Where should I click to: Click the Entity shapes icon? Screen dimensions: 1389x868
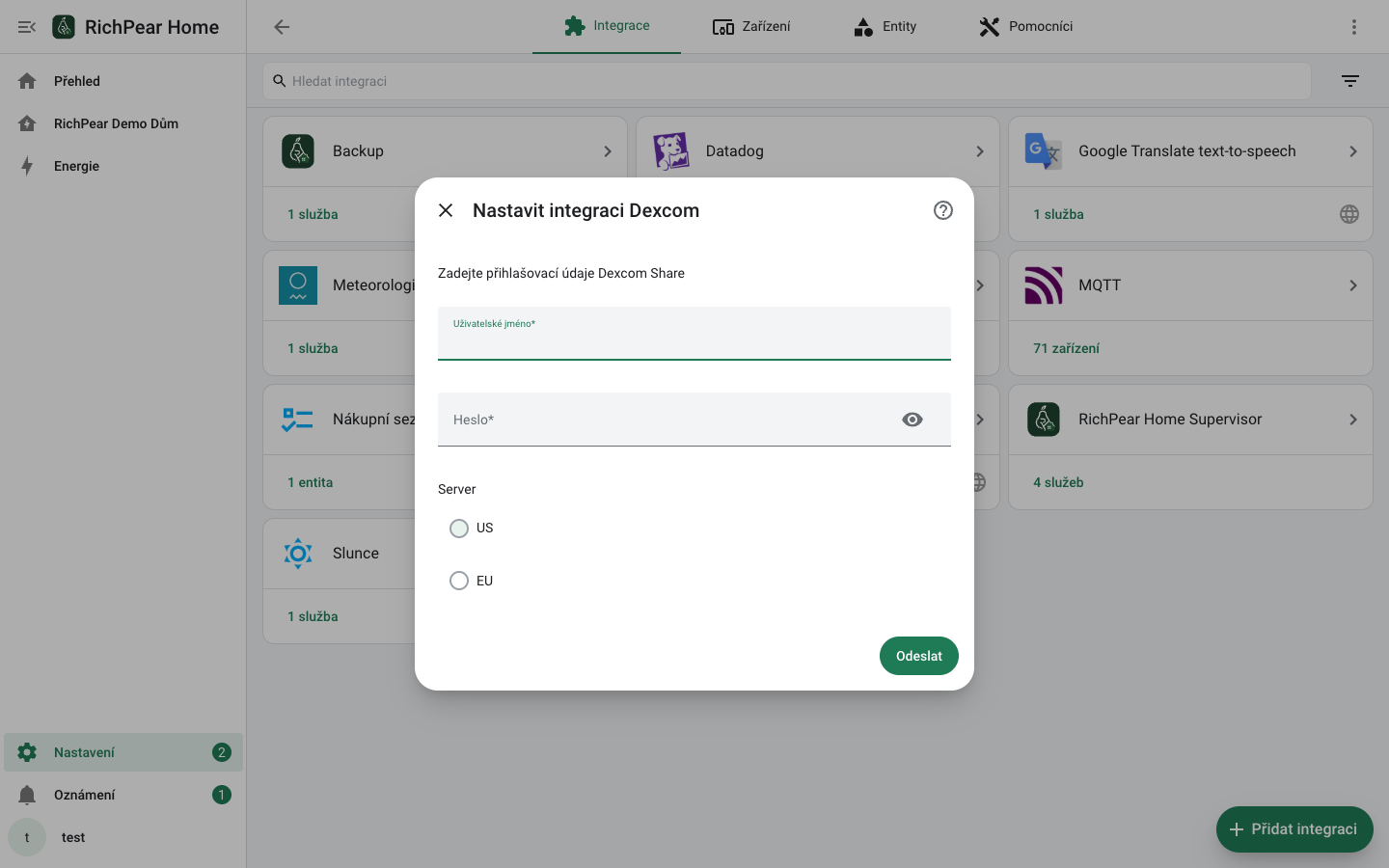863,27
